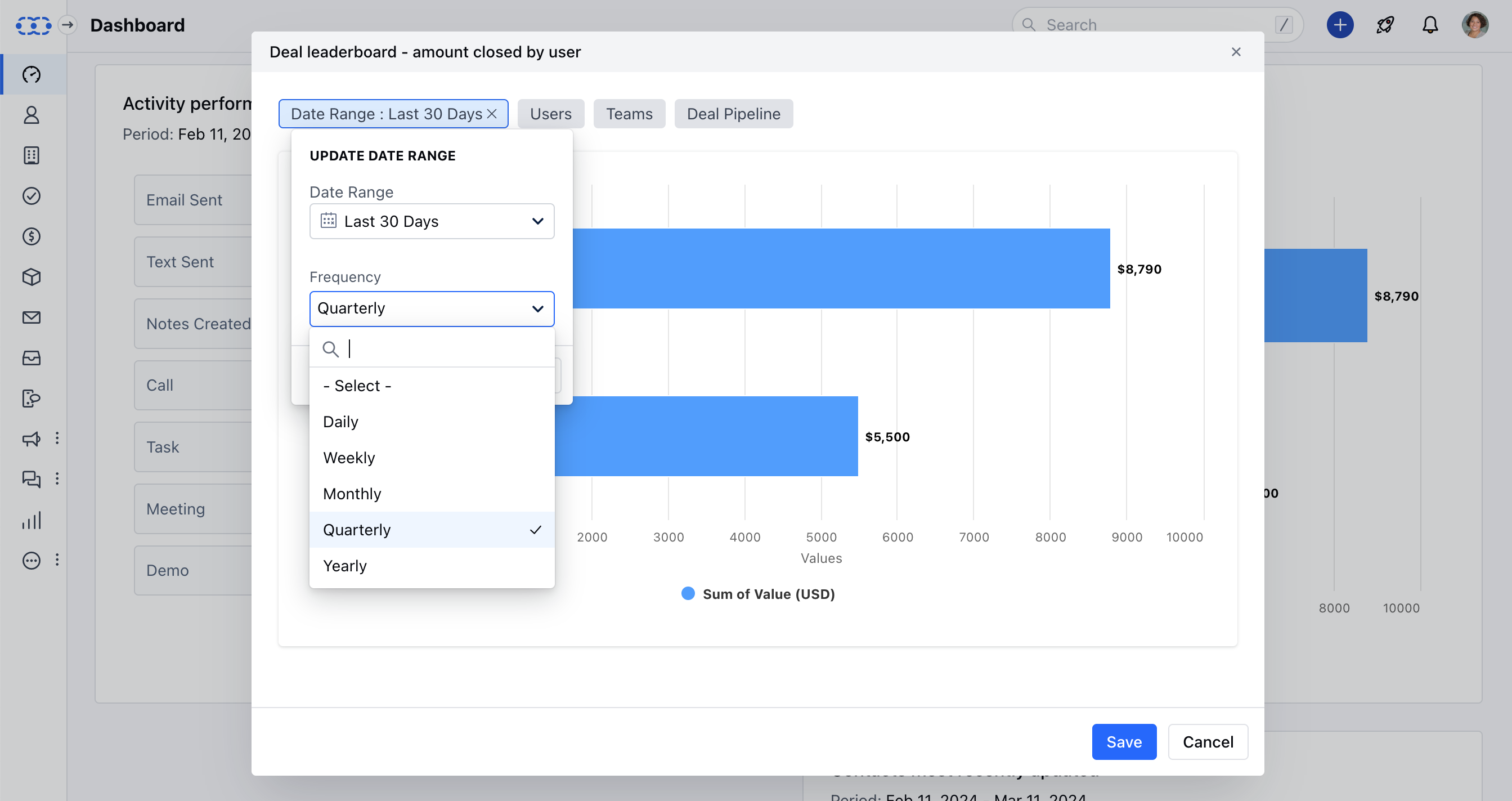Open notifications bell icon

coord(1430,25)
